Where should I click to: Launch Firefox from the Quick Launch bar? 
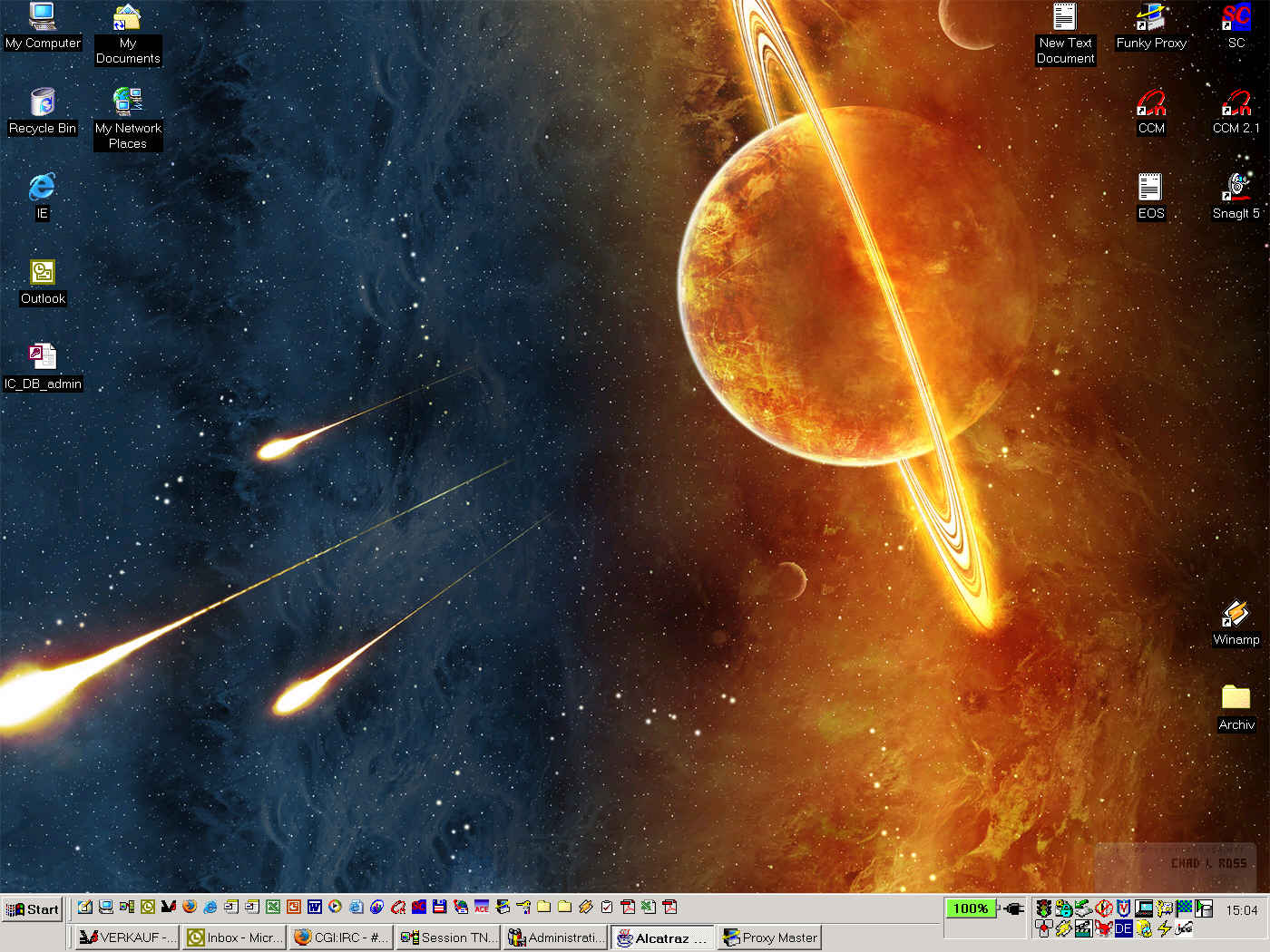(x=190, y=907)
